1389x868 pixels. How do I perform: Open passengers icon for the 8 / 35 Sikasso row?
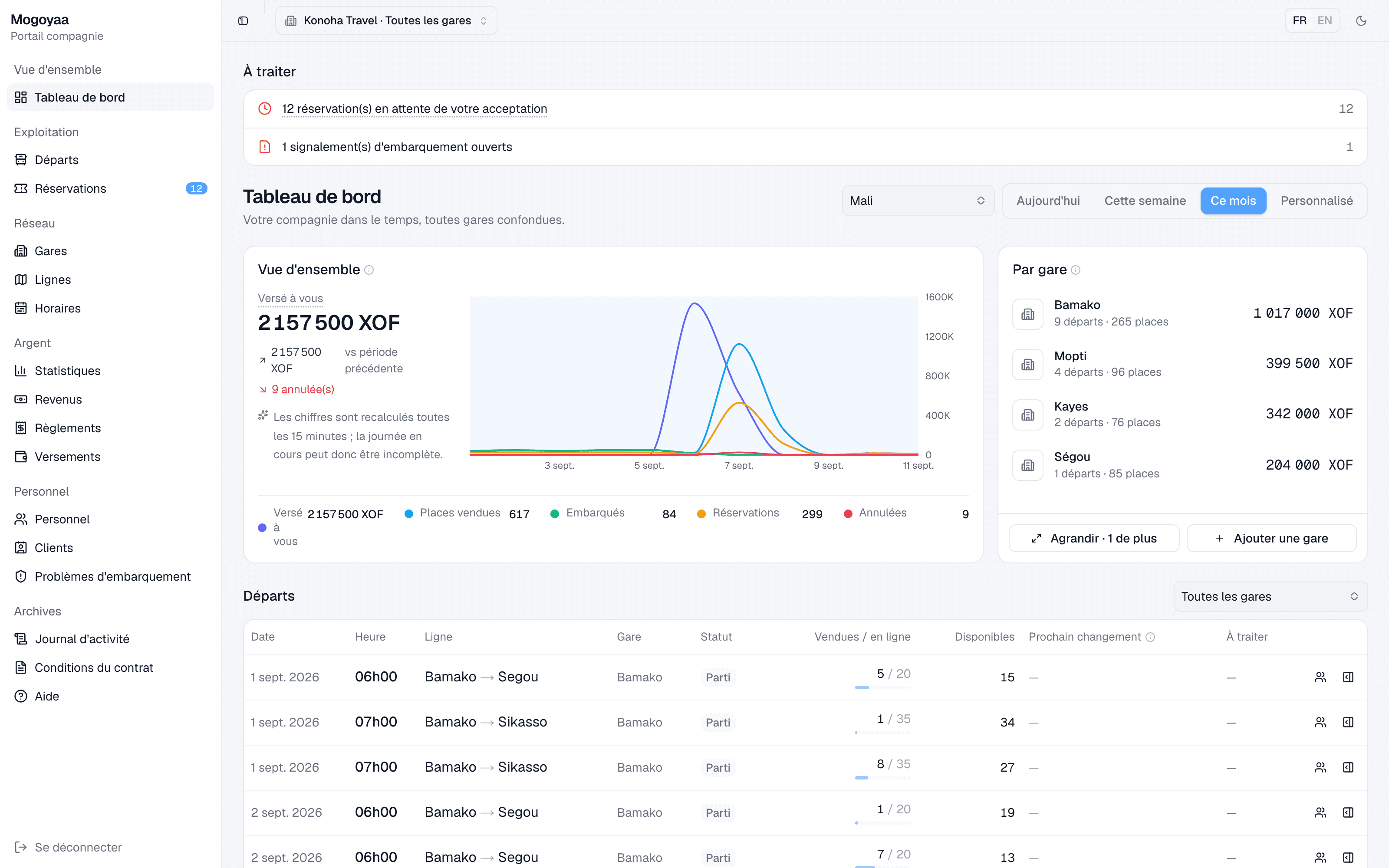click(x=1320, y=767)
